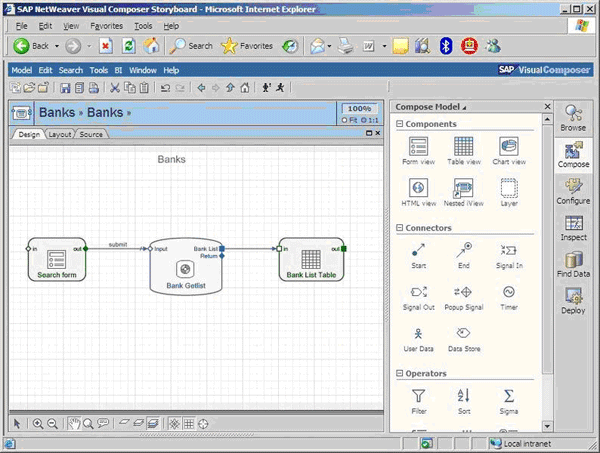Click the browser Favorites star button
The width and height of the screenshot is (600, 453).
click(x=247, y=46)
